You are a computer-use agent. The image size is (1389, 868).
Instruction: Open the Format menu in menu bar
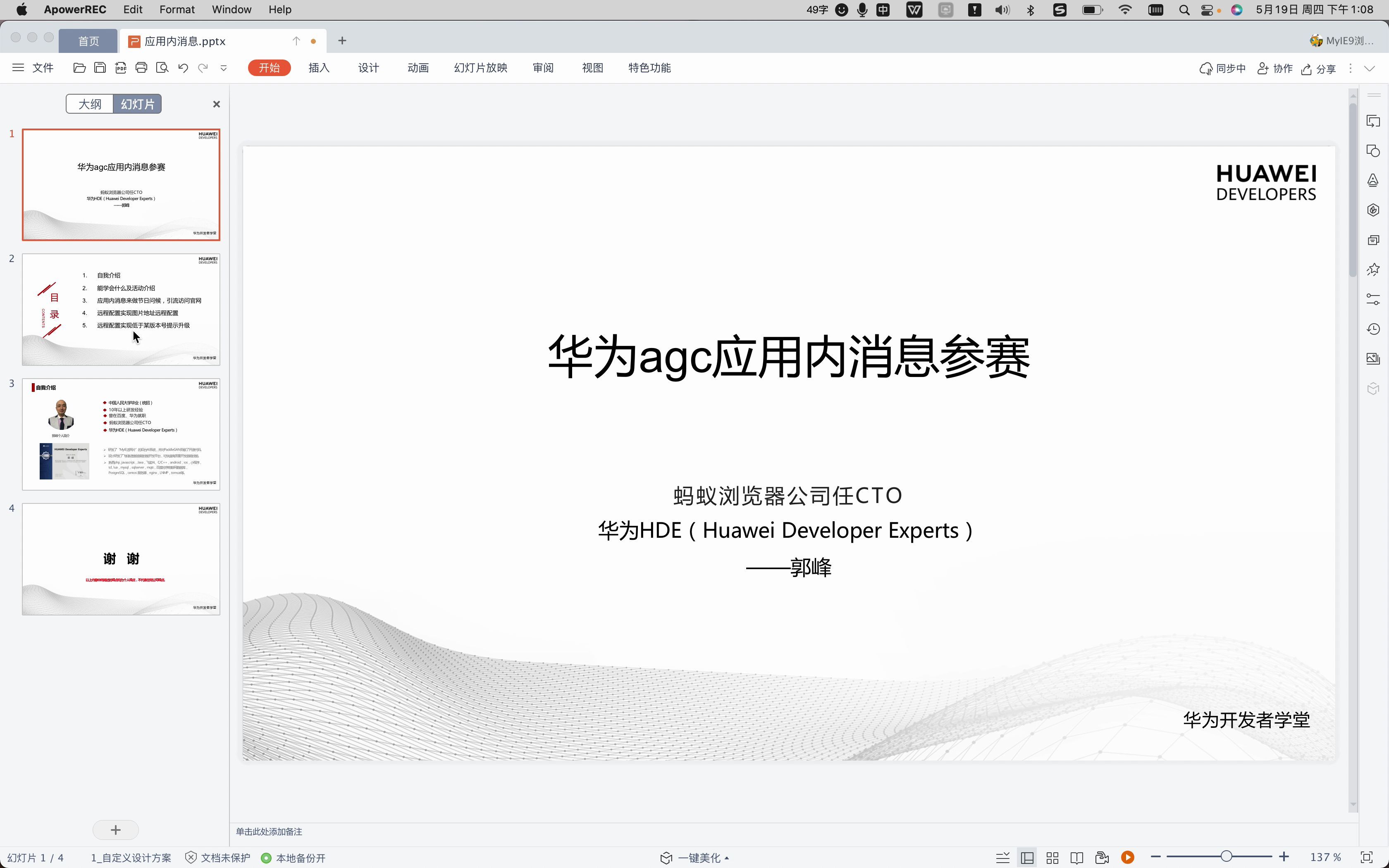click(x=177, y=10)
